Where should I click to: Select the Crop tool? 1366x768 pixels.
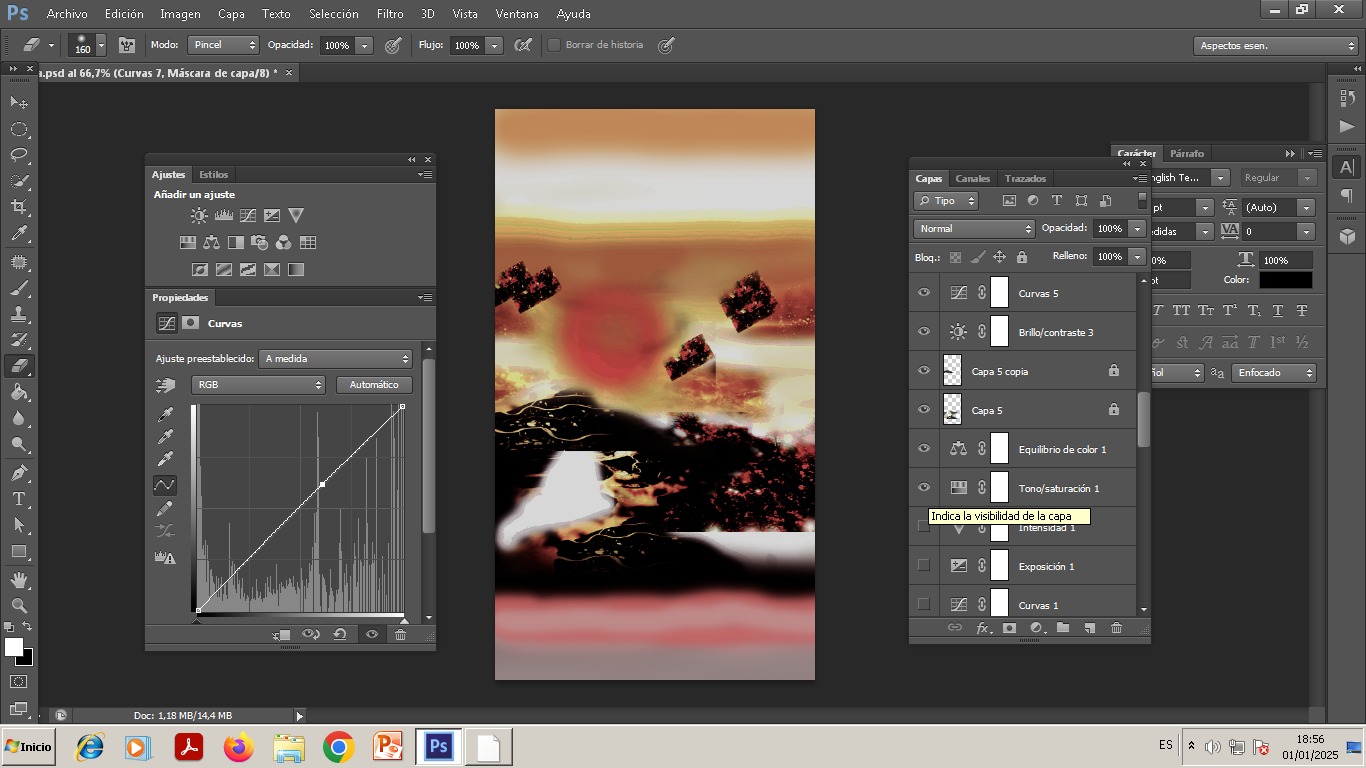pyautogui.click(x=19, y=207)
